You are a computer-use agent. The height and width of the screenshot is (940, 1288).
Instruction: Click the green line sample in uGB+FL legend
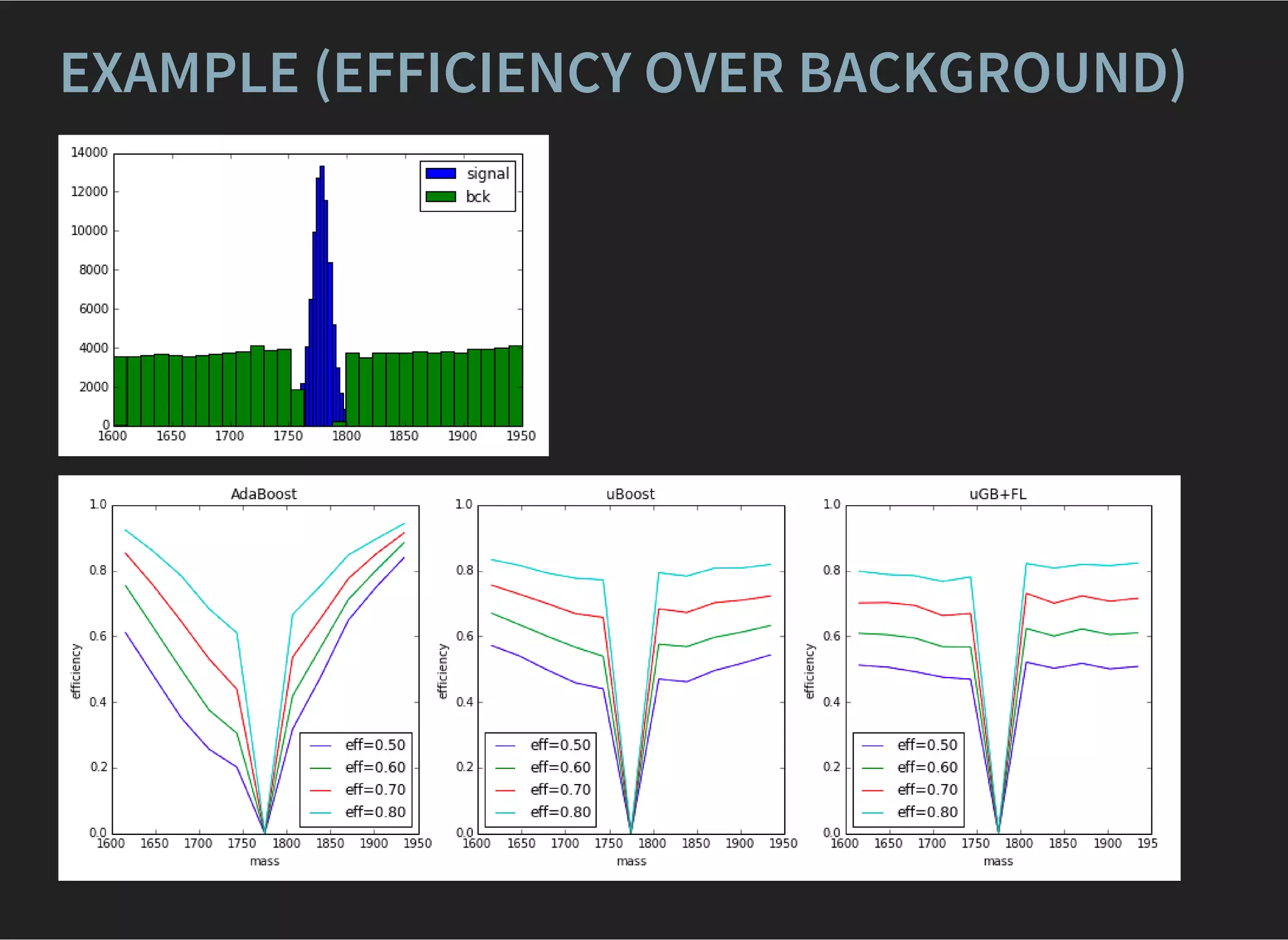(873, 768)
